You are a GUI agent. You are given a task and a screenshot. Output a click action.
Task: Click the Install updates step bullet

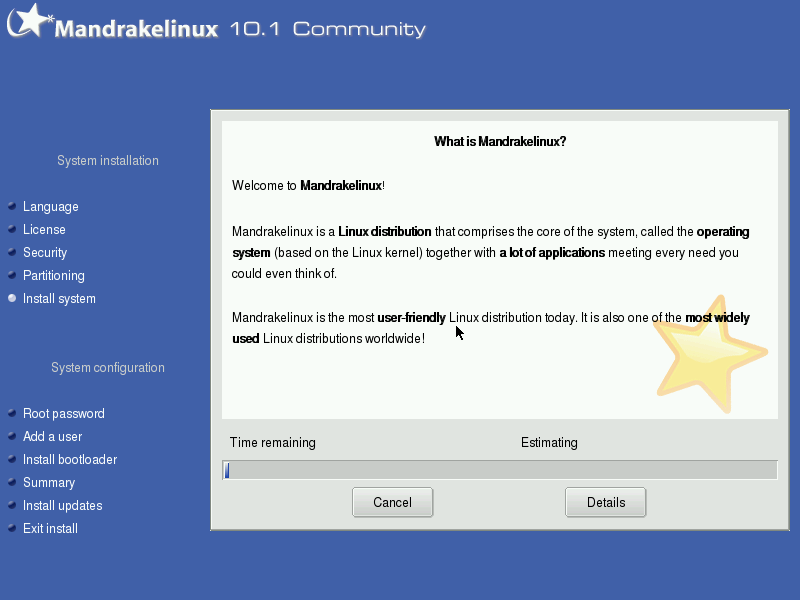[x=12, y=505]
